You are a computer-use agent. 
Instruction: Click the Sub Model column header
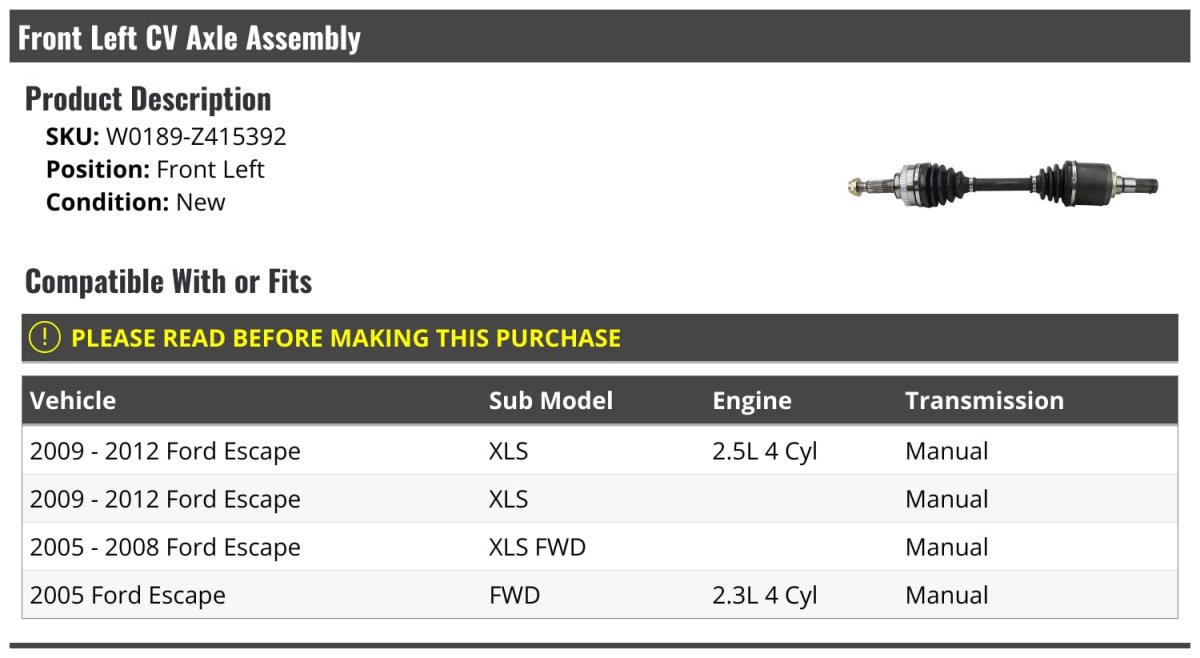coord(550,401)
